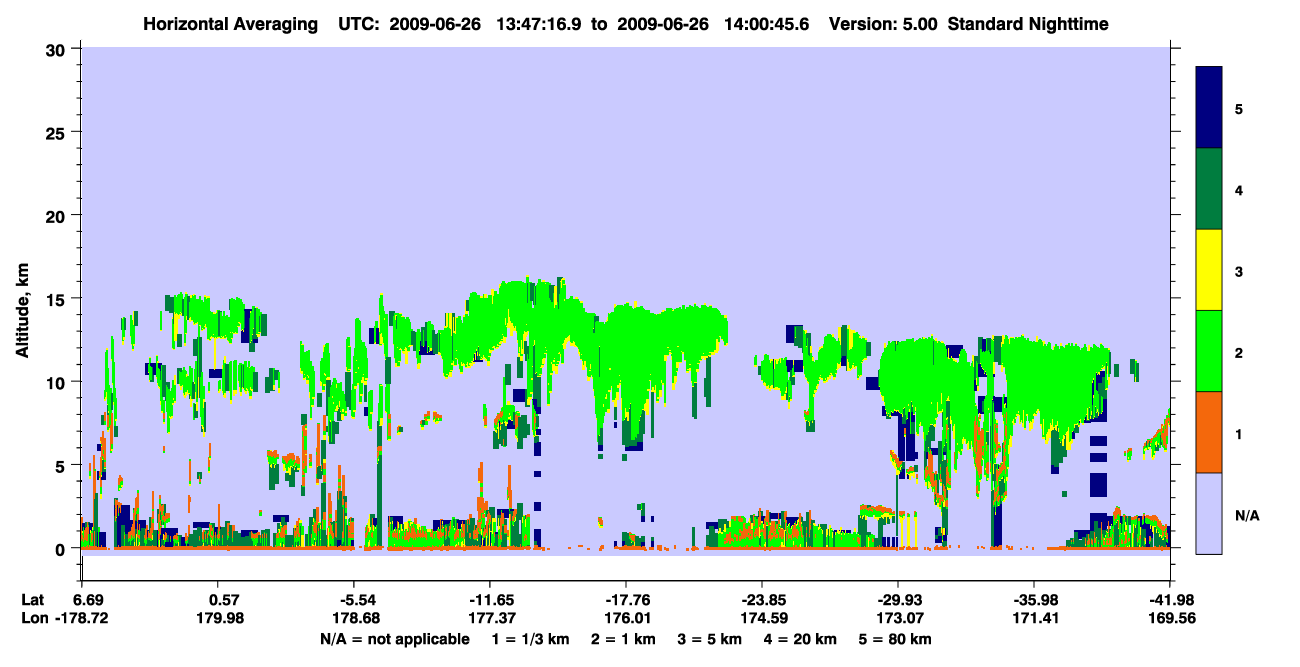Image resolution: width=1300 pixels, height=667 pixels.
Task: Click the legend note 'N/A = not applicable'
Action: 394,639
